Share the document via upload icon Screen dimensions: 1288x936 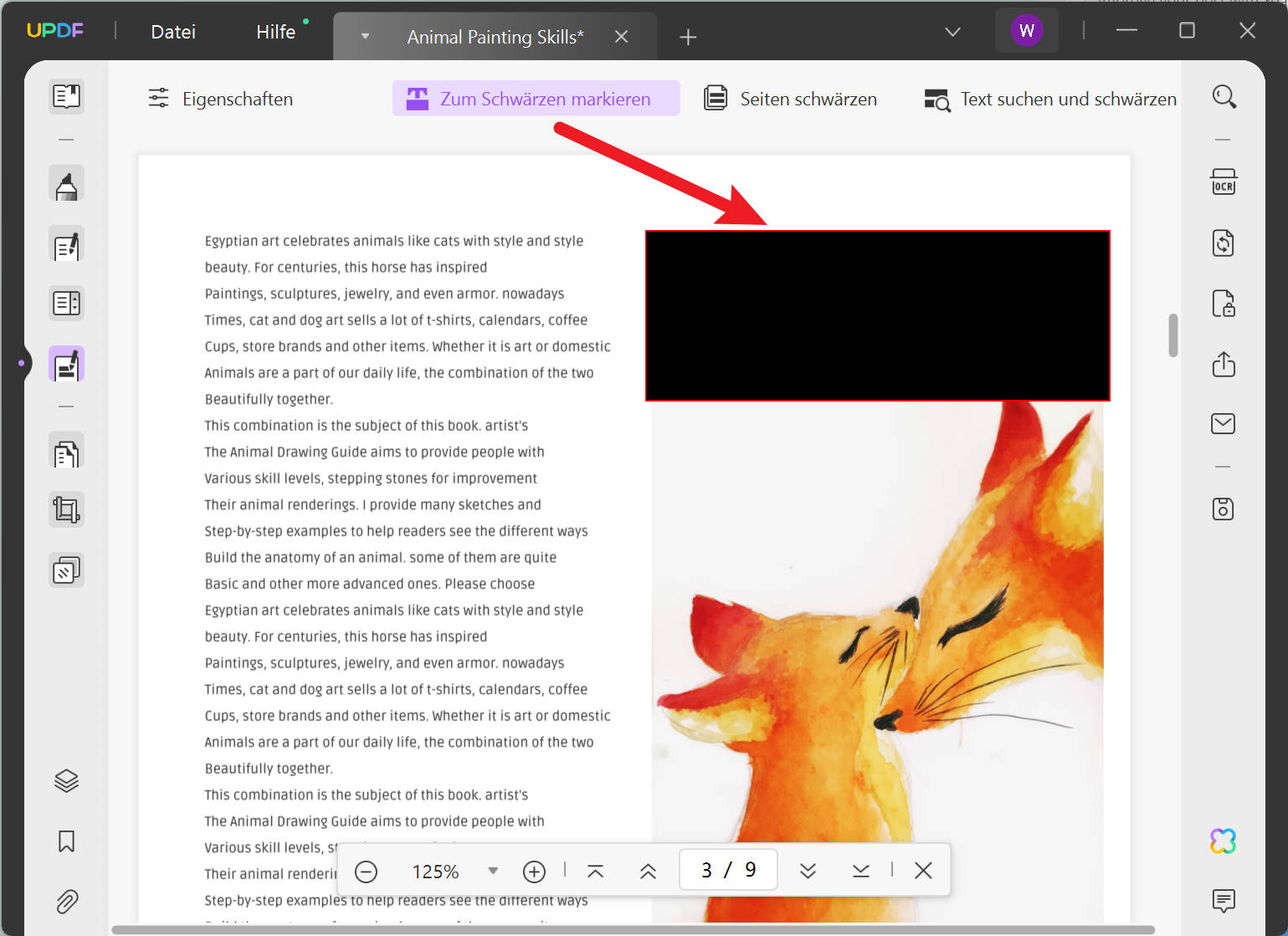[x=1224, y=364]
